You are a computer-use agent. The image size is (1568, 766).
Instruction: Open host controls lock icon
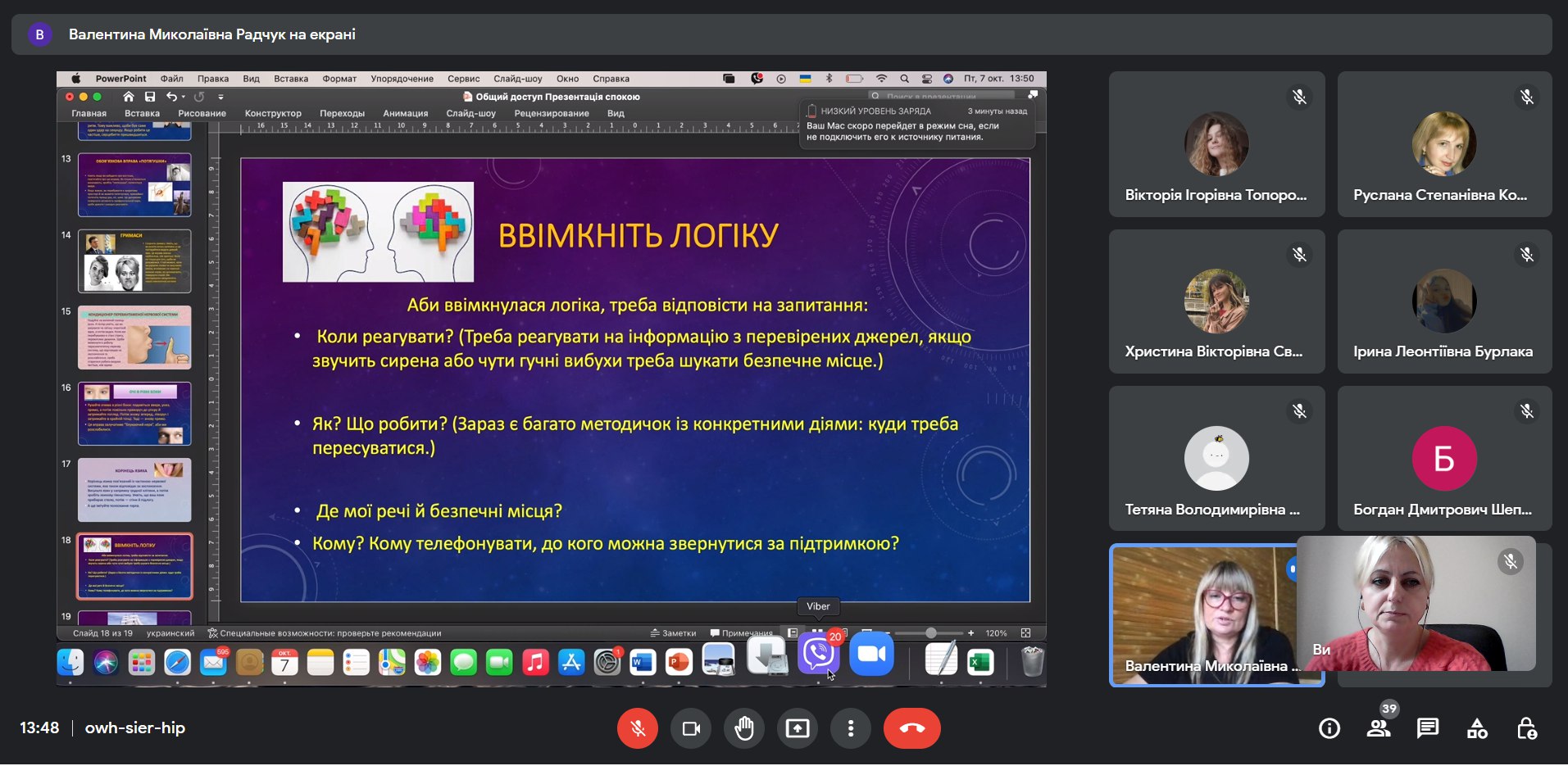click(1526, 728)
